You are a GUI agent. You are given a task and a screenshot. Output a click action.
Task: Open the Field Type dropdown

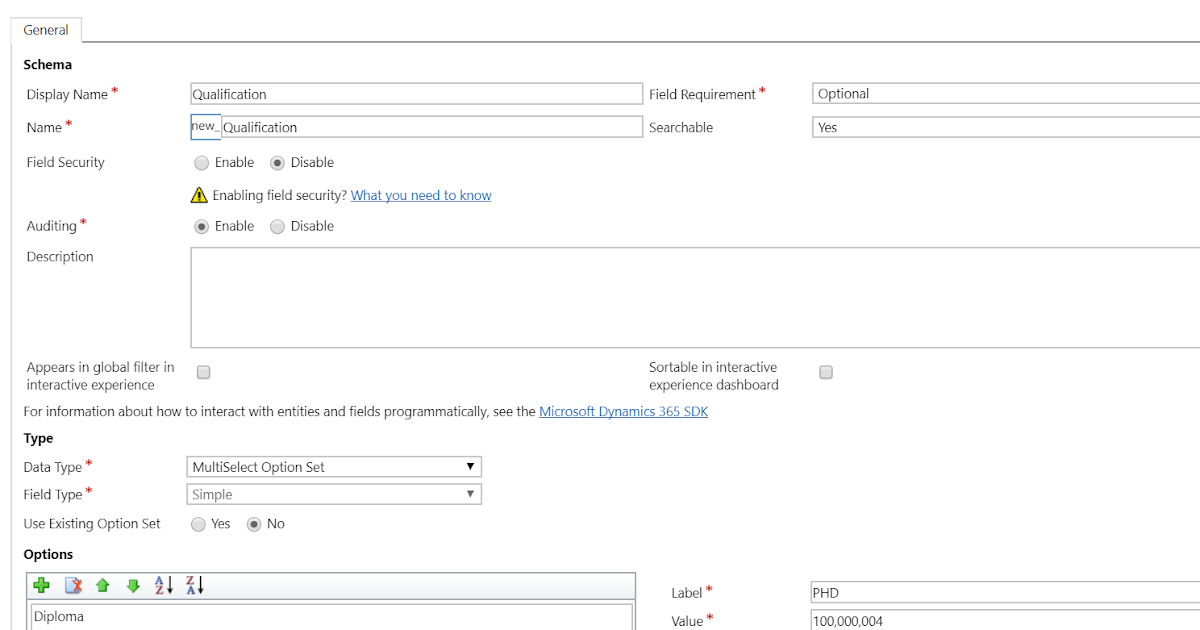469,493
